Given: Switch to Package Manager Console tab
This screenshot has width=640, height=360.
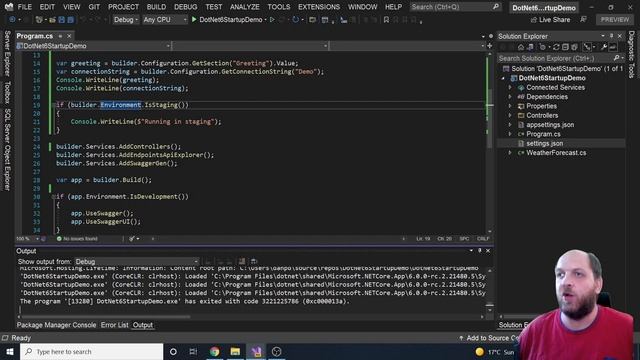Looking at the screenshot, I should [x=56, y=325].
